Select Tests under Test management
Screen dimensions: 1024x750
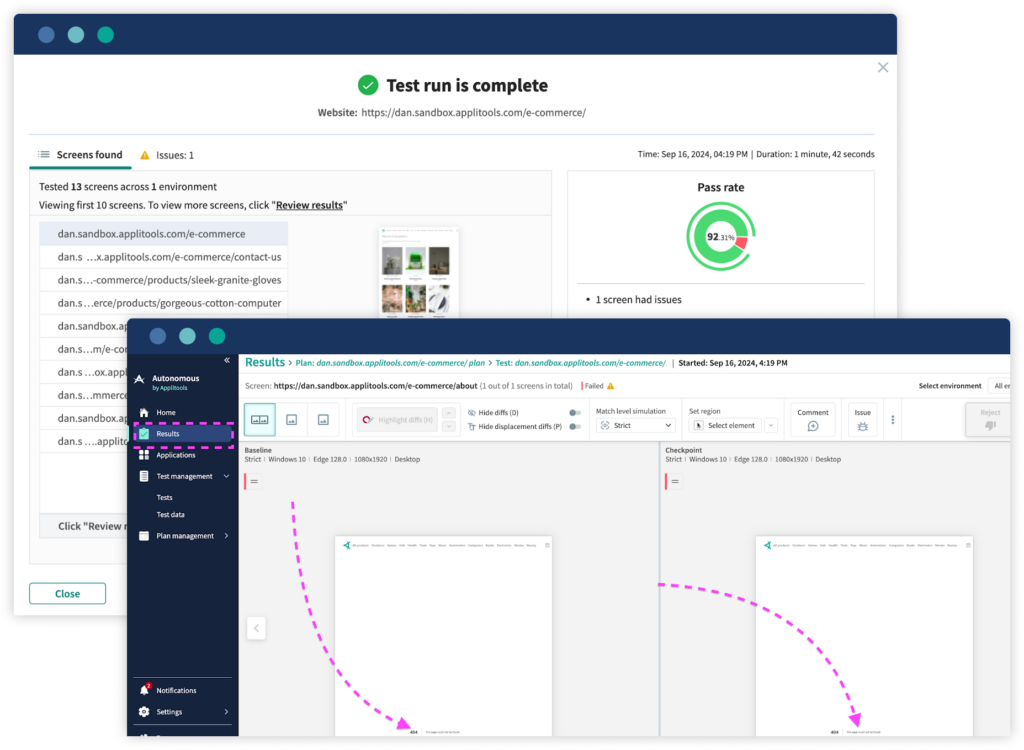point(166,497)
